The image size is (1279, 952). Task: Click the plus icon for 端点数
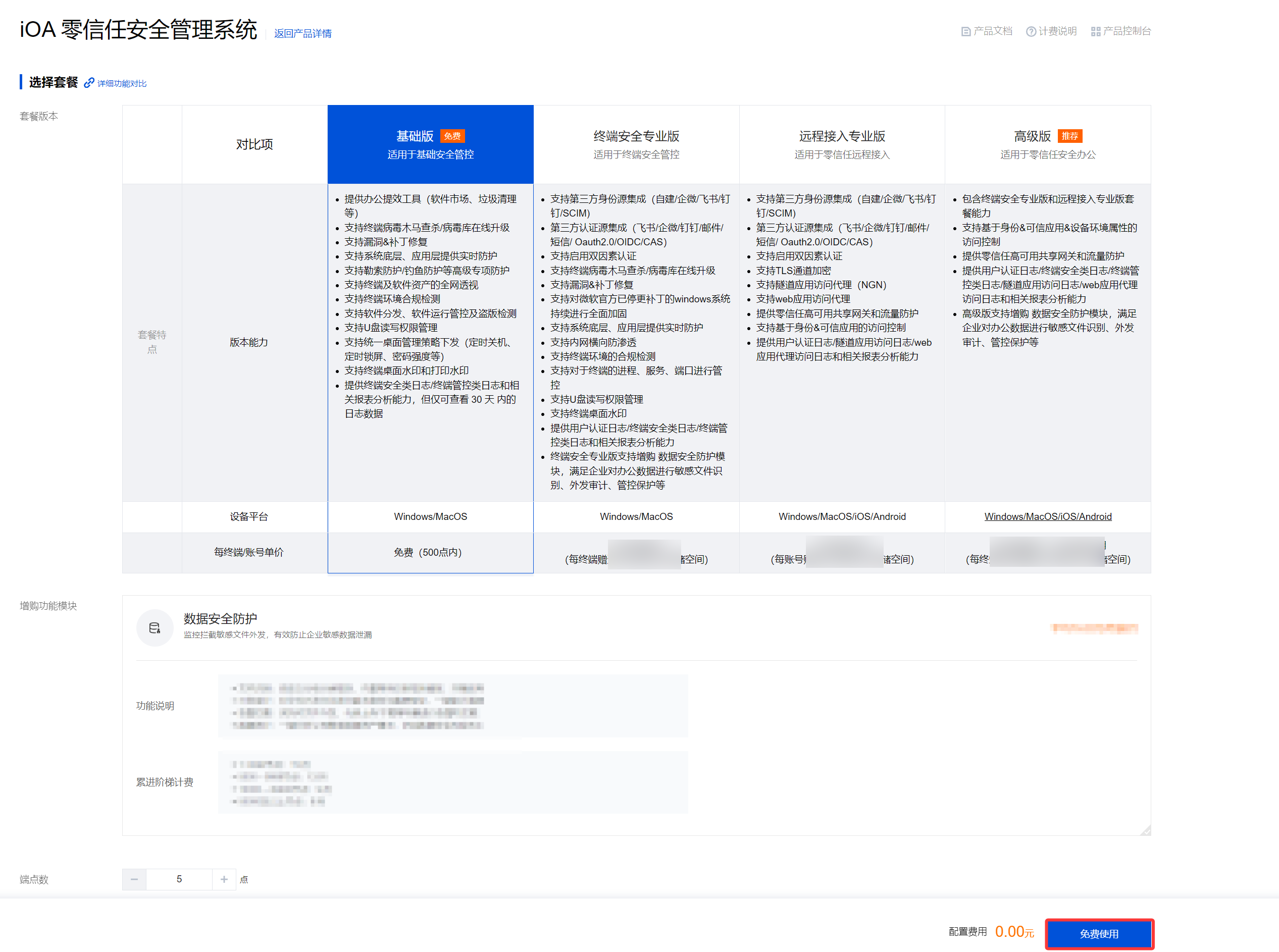224,879
